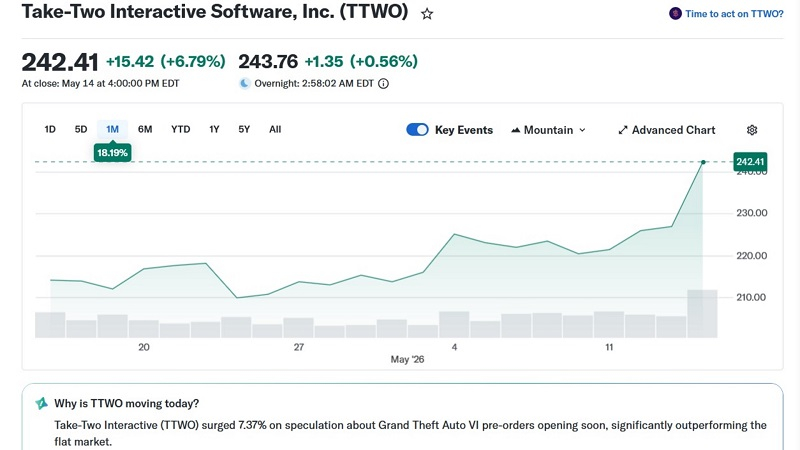Add TTWO to watchlist with star icon
This screenshot has height=450, width=800.
[x=427, y=14]
